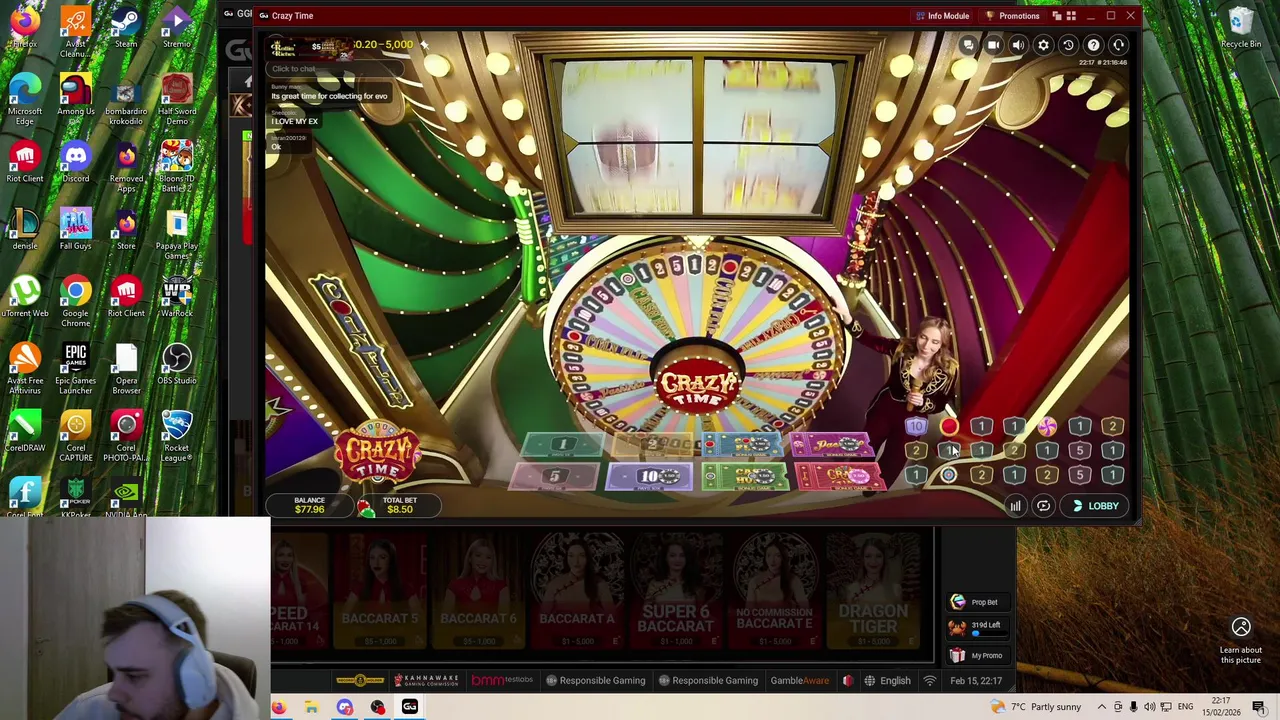Image resolution: width=1280 pixels, height=720 pixels.
Task: Open uTorrent Web desktop shortcut
Action: (24, 296)
